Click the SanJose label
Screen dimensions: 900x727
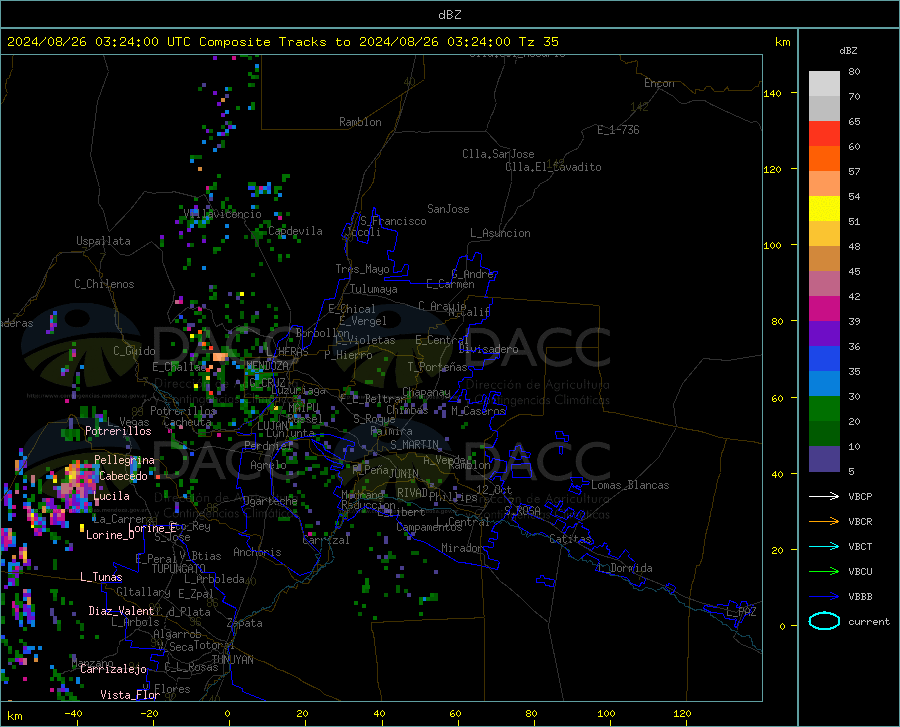[448, 209]
